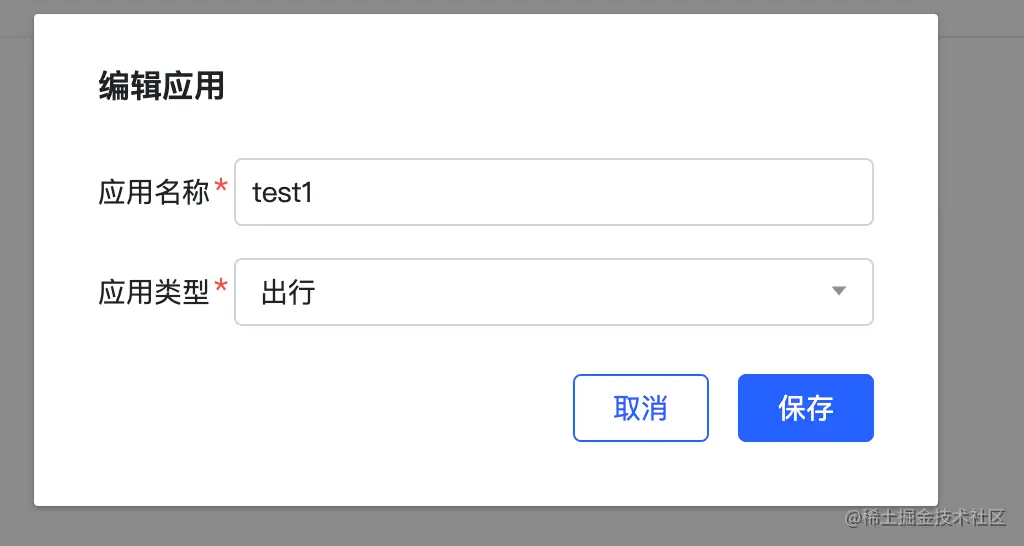Confirm the form with blue 保存 button
The image size is (1024, 546).
pyautogui.click(x=805, y=408)
